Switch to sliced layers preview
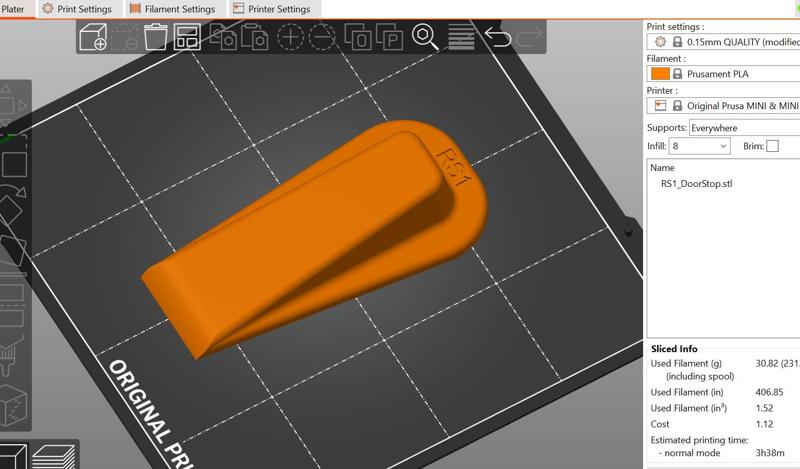 (55, 456)
